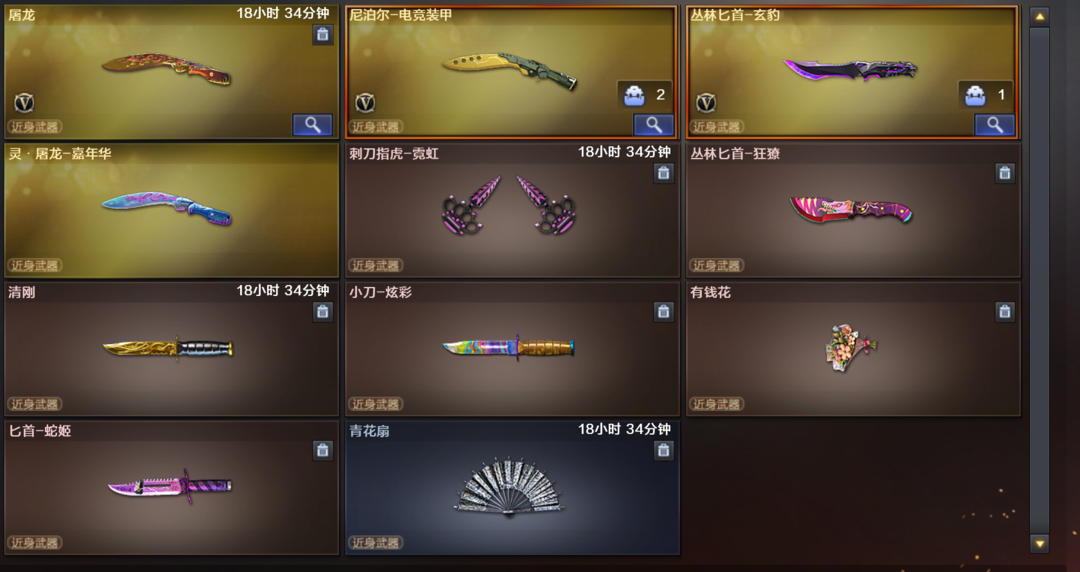The image size is (1080, 572).
Task: Click backpack slot 1 badge on 丛林匕首-玄豹
Action: point(986,95)
